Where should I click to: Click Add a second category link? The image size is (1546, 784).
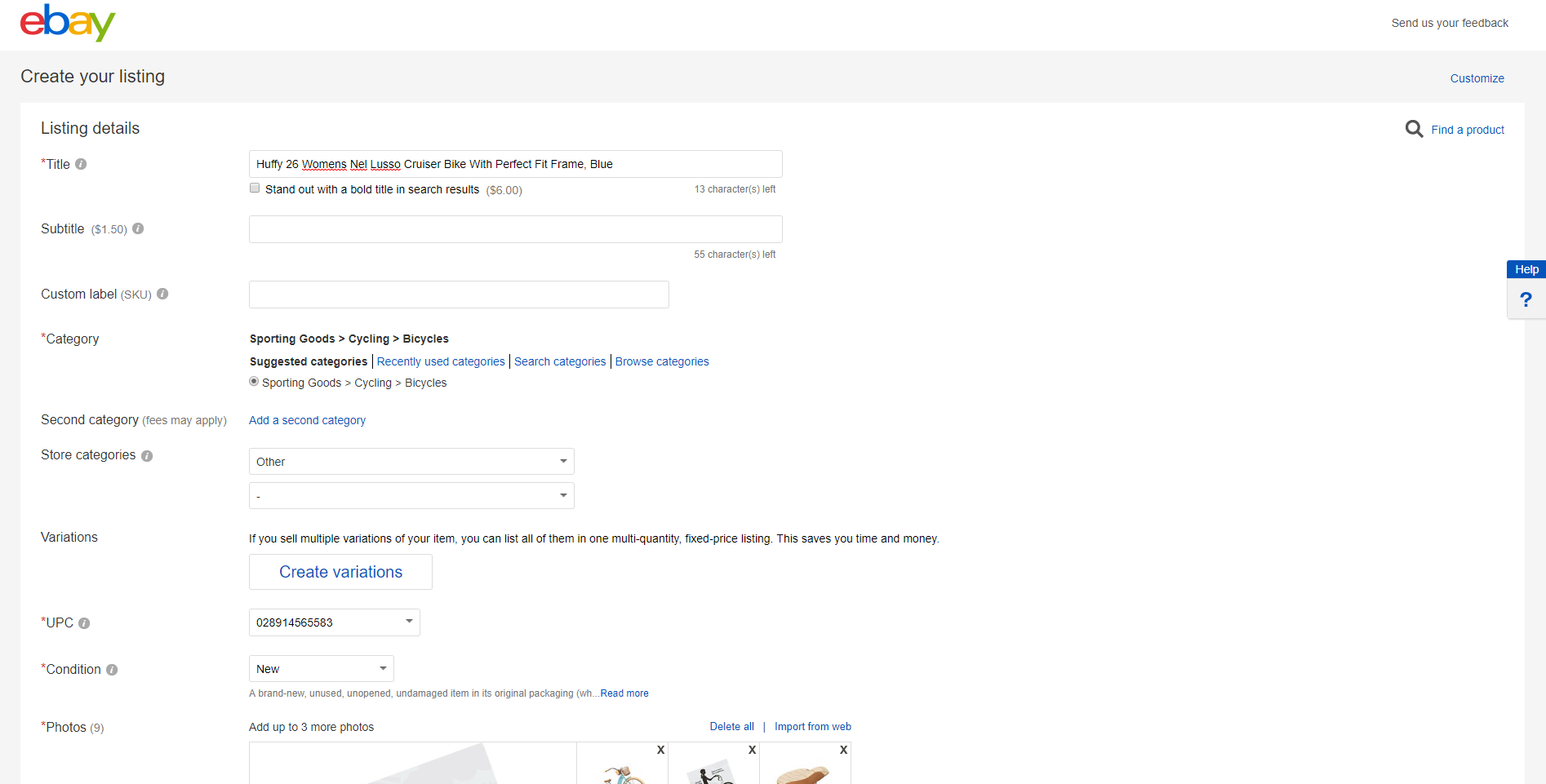(x=307, y=420)
